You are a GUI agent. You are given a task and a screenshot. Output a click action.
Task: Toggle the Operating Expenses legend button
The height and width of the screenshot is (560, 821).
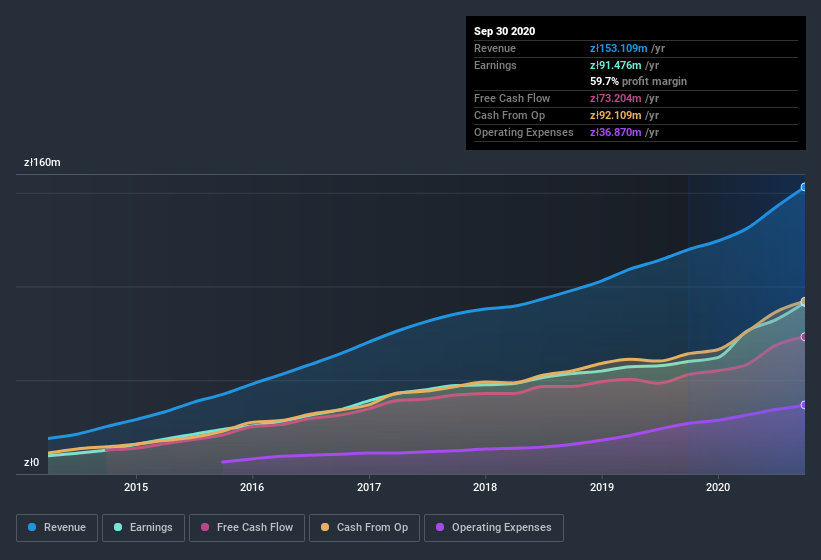click(494, 528)
